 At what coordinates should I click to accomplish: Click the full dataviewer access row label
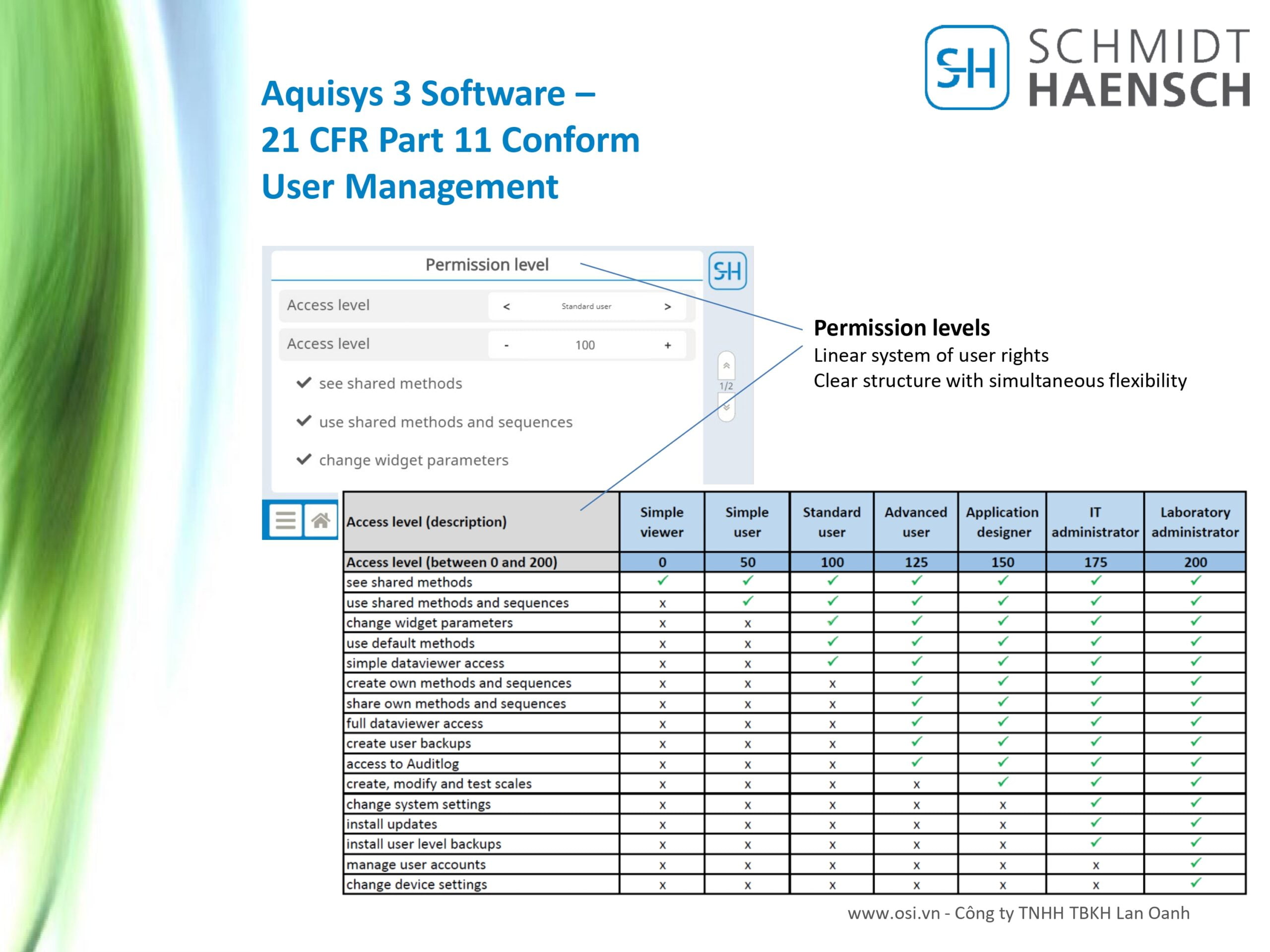click(415, 723)
